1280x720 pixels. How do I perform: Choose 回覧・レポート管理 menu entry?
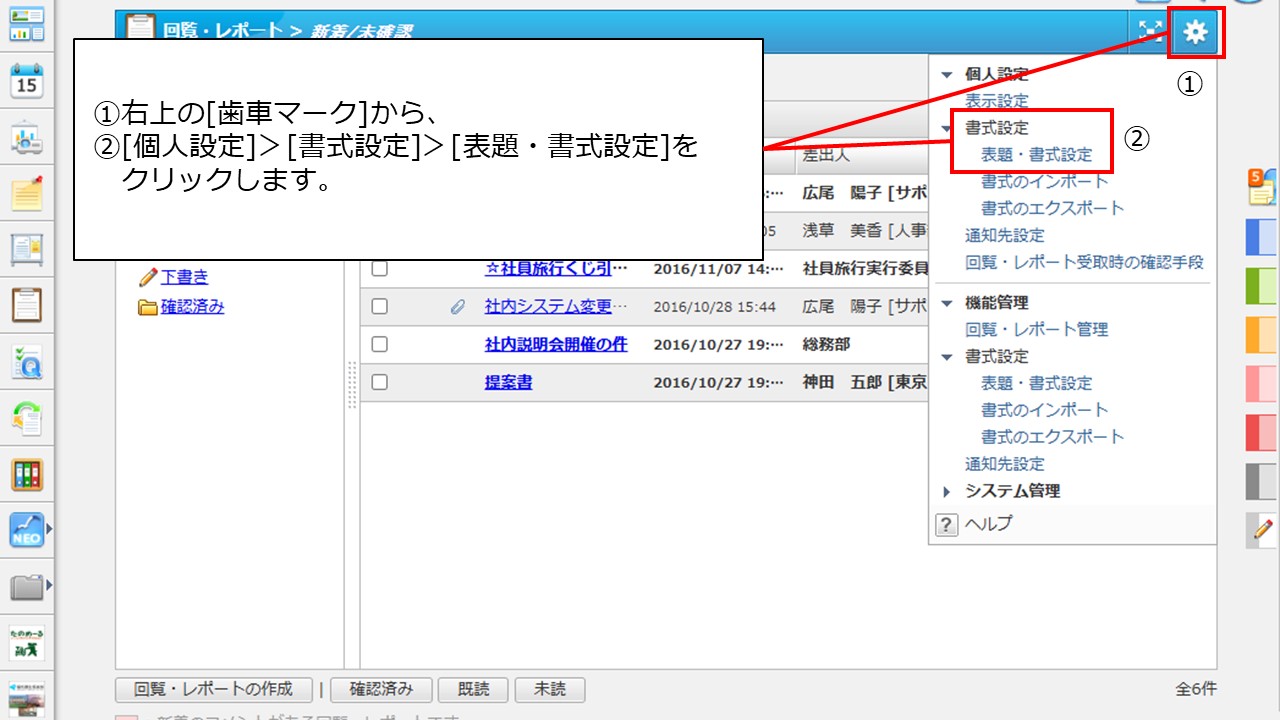(x=1036, y=329)
